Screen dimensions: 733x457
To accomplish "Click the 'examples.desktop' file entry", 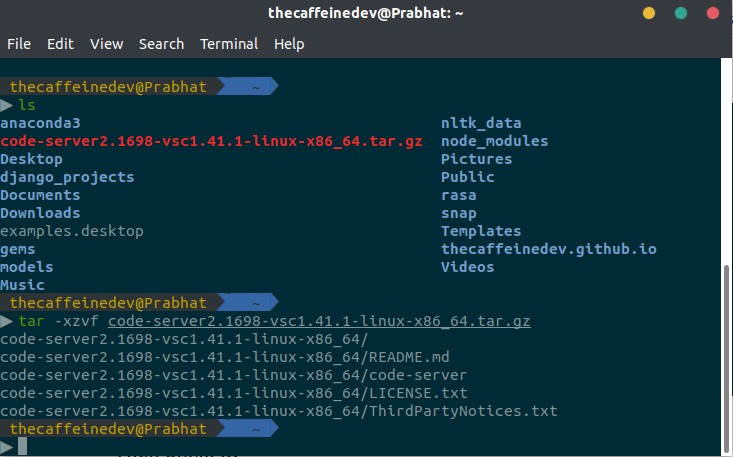I will 72,231.
